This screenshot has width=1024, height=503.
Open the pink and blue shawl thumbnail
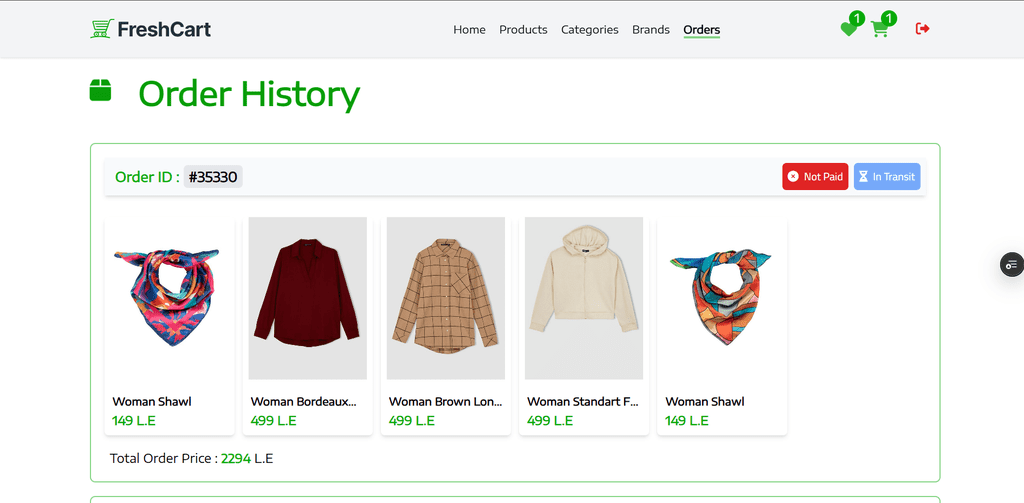[169, 298]
